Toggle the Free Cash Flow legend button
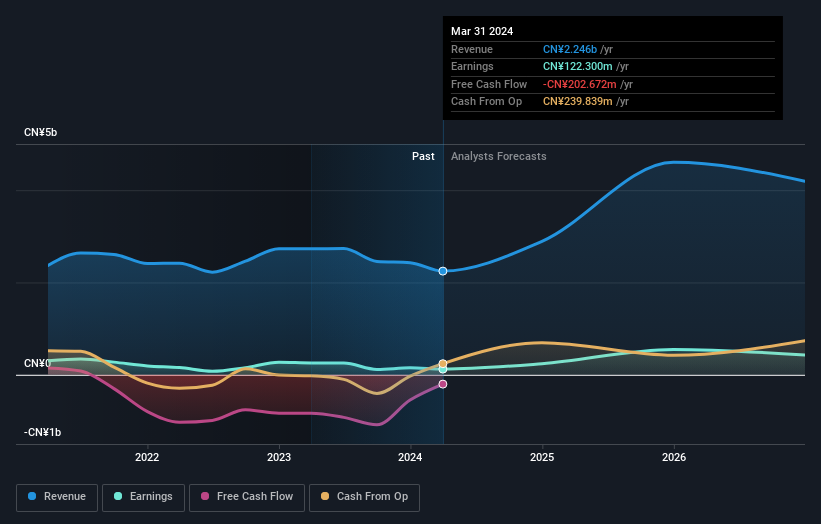The height and width of the screenshot is (524, 821). coord(247,497)
